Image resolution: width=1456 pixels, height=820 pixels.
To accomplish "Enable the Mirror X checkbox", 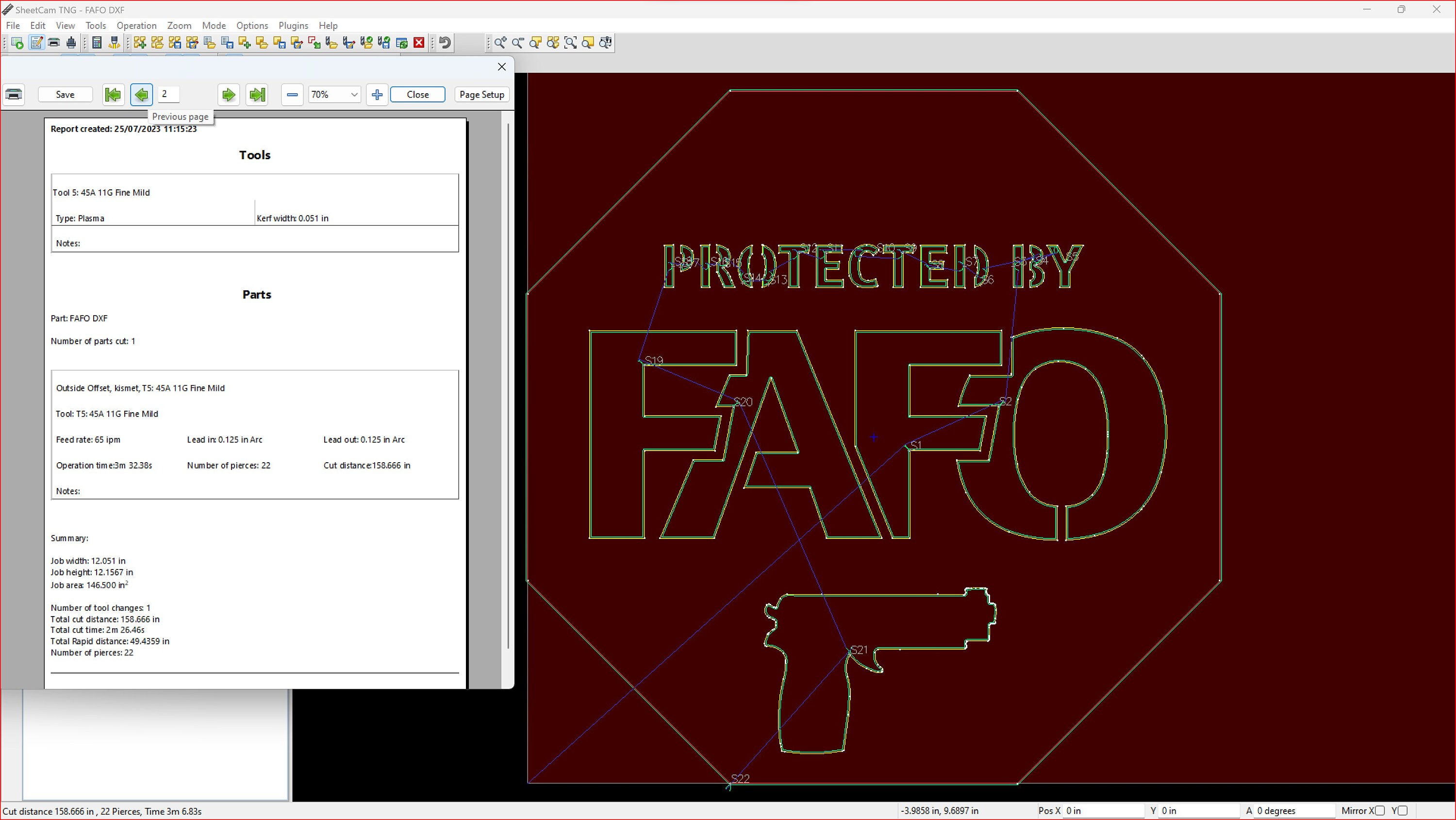I will click(1379, 811).
